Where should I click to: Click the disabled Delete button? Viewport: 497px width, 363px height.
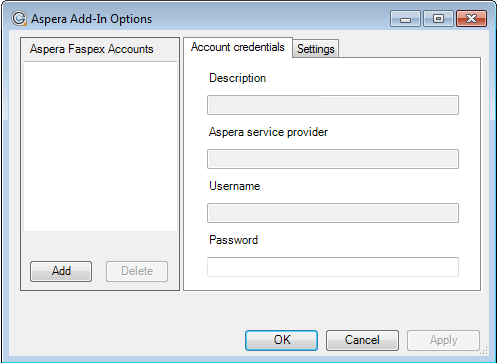point(137,271)
